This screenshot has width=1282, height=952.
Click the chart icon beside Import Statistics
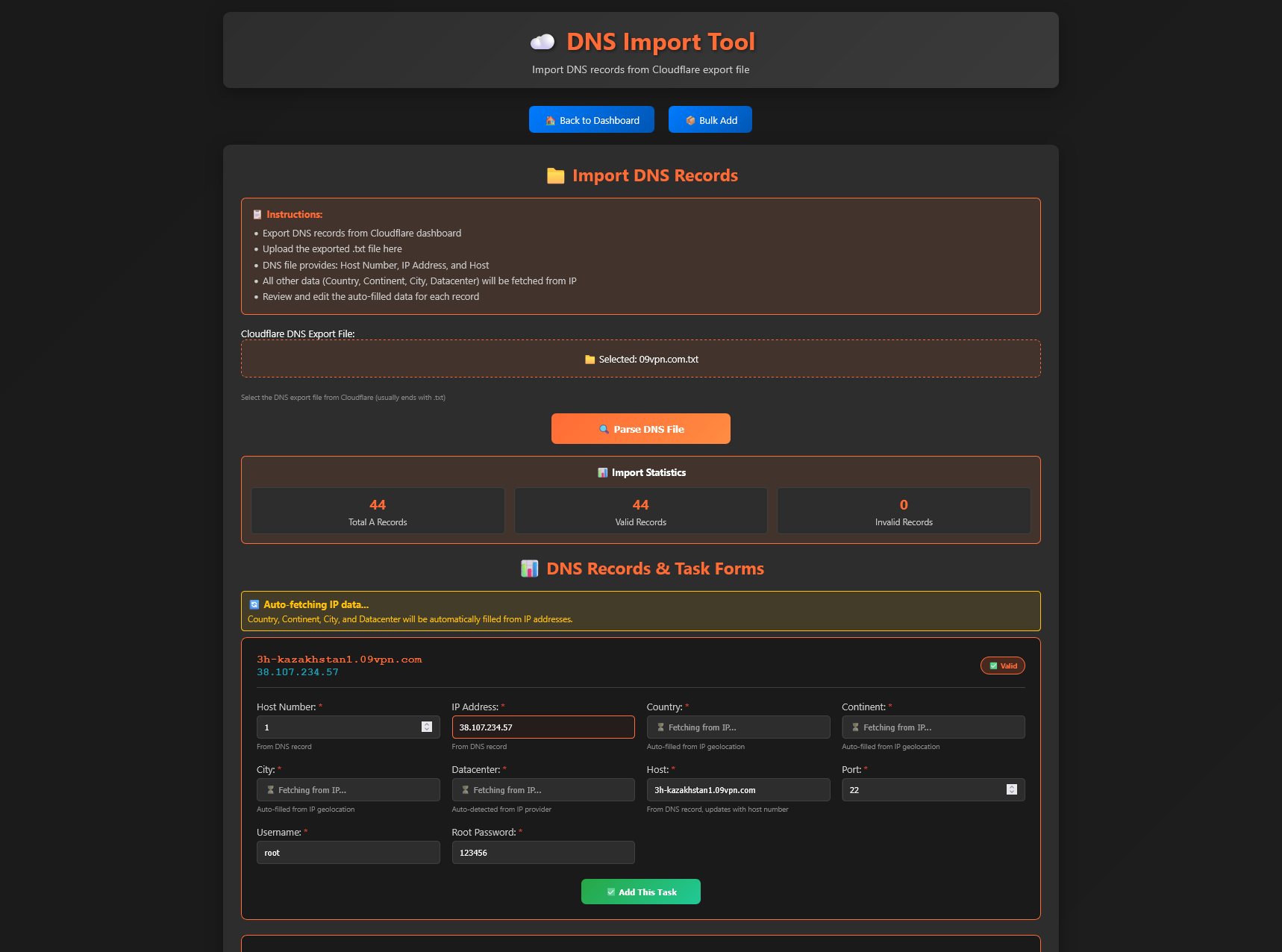click(602, 473)
